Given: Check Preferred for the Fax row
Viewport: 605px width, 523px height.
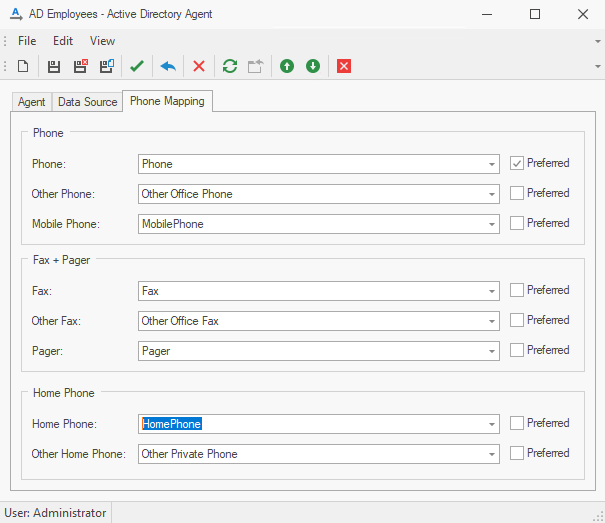Looking at the screenshot, I should [517, 290].
